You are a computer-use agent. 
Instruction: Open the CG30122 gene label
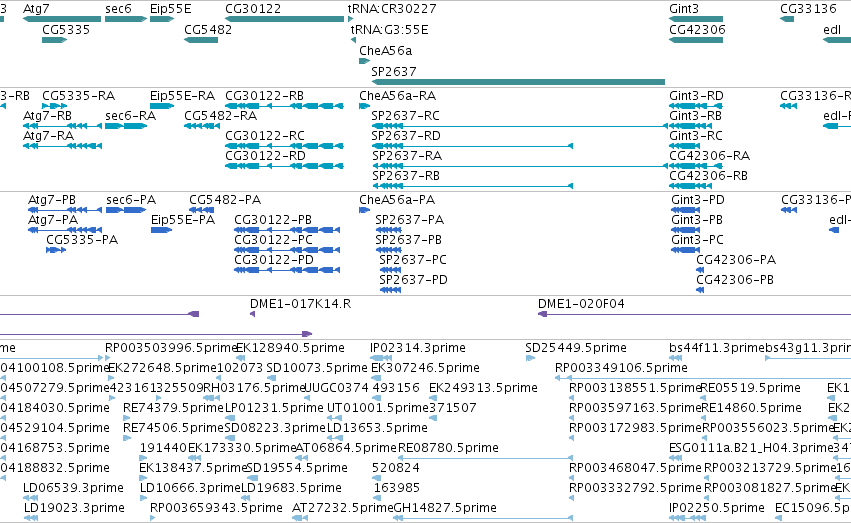coord(253,9)
